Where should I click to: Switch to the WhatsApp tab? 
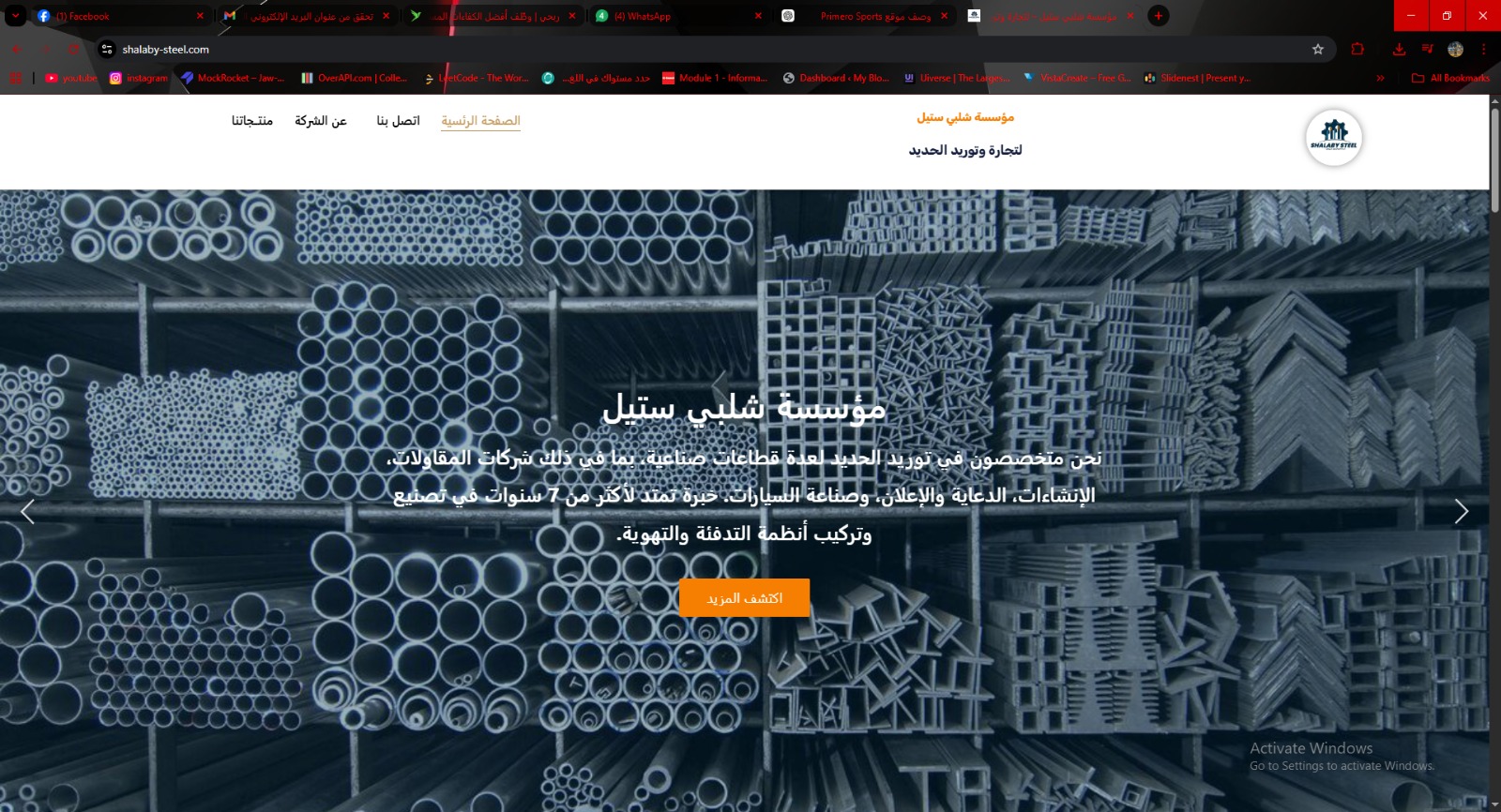pyautogui.click(x=679, y=16)
